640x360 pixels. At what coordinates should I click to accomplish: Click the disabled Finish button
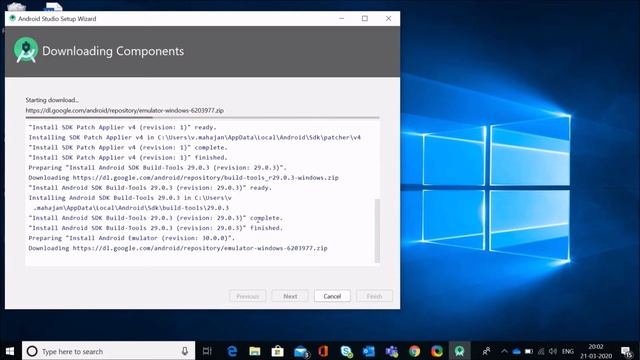374,296
